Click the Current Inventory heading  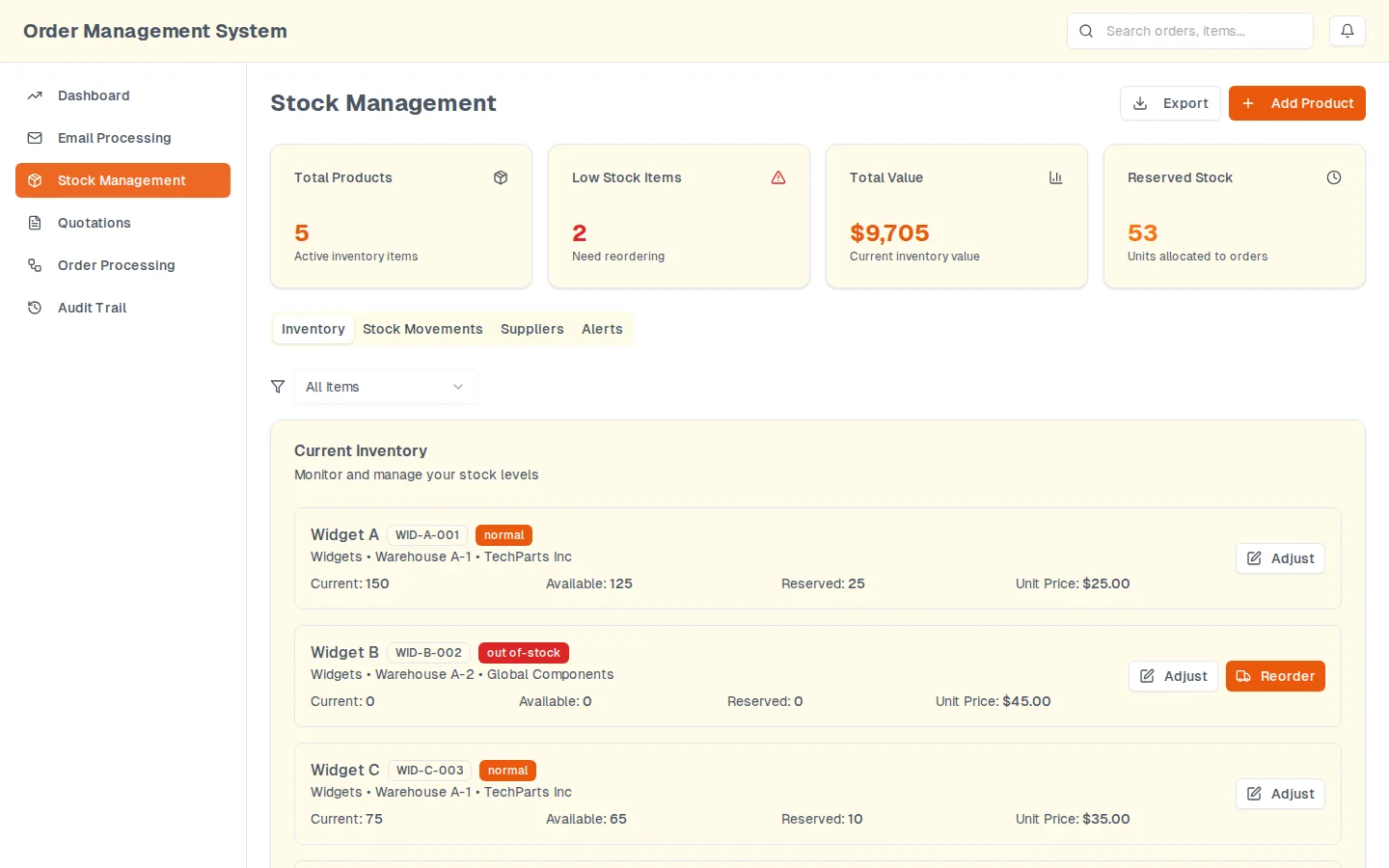(361, 450)
